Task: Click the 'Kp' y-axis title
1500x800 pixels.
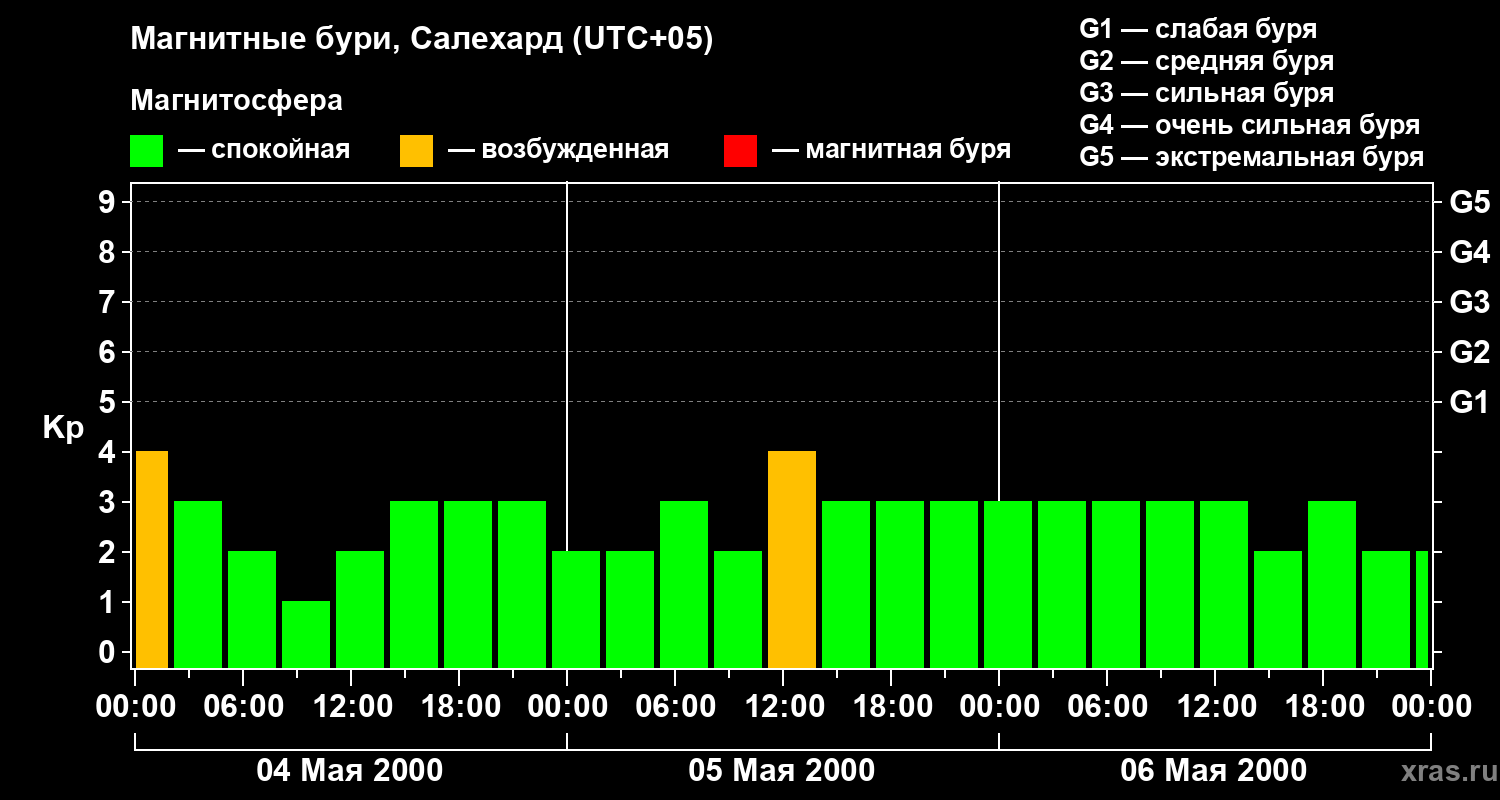Action: coord(63,428)
